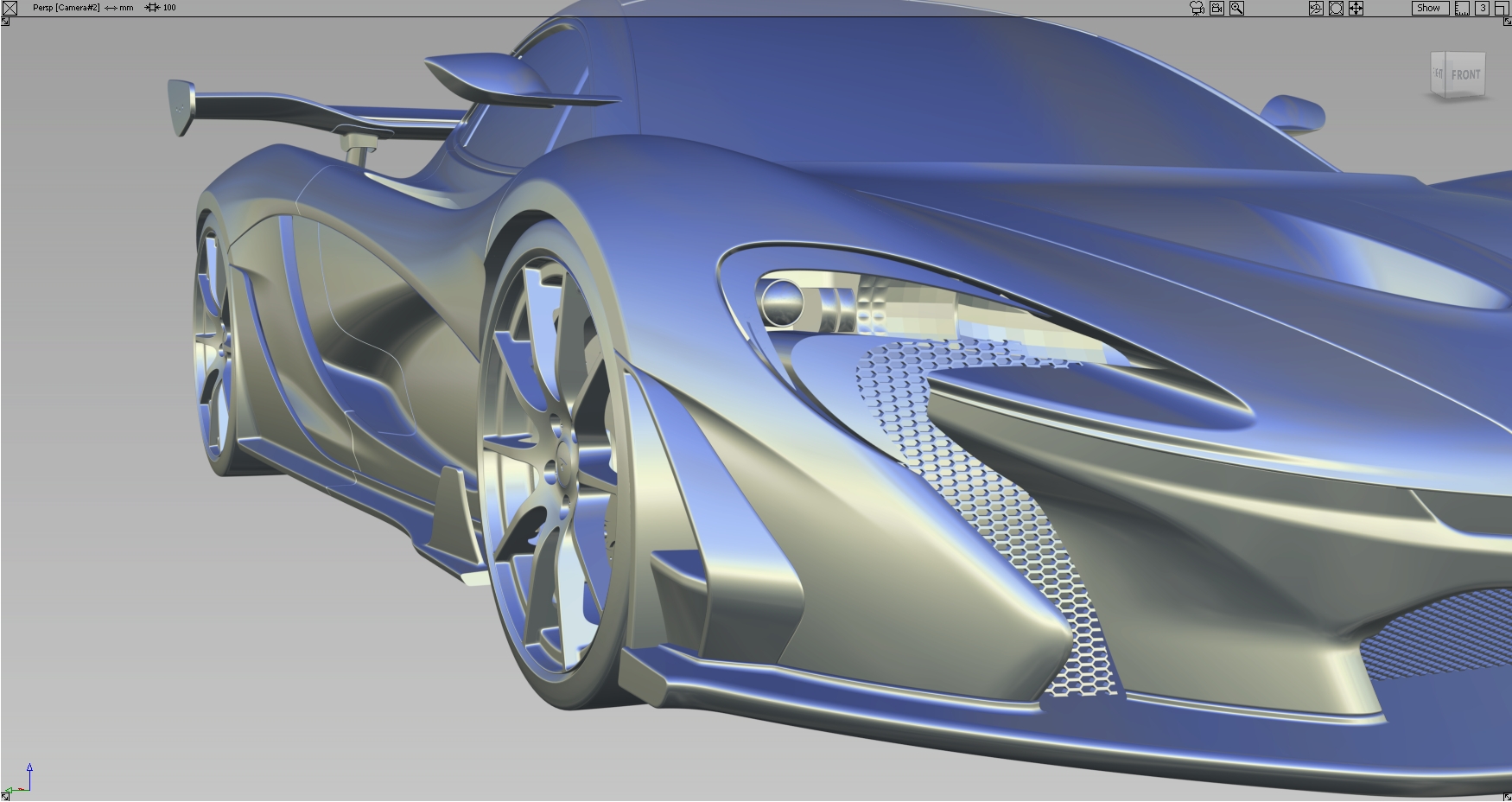The height and width of the screenshot is (802, 1512).
Task: Click the ruler icon beside the Show button
Action: click(1461, 8)
